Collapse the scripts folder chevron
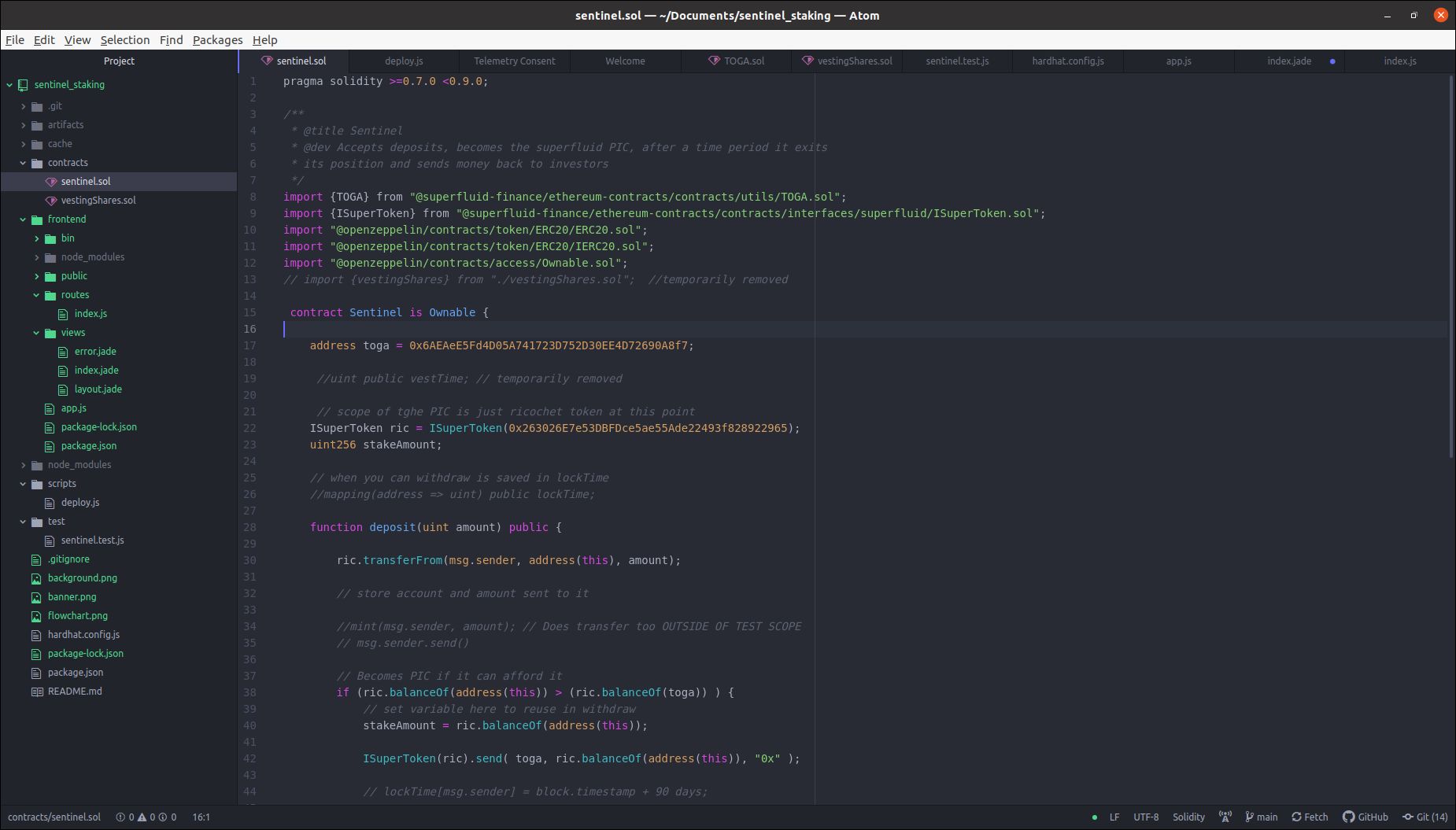This screenshot has width=1456, height=830. pyautogui.click(x=23, y=484)
